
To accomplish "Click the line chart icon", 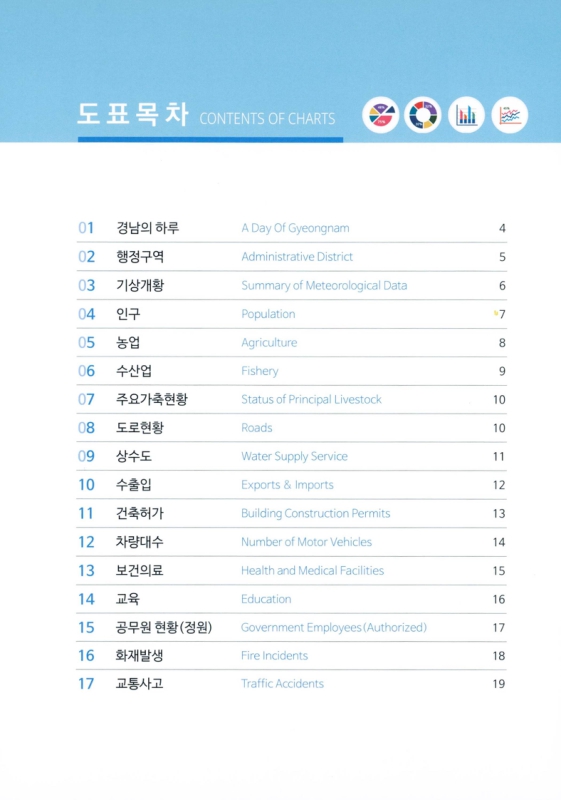I will point(509,115).
